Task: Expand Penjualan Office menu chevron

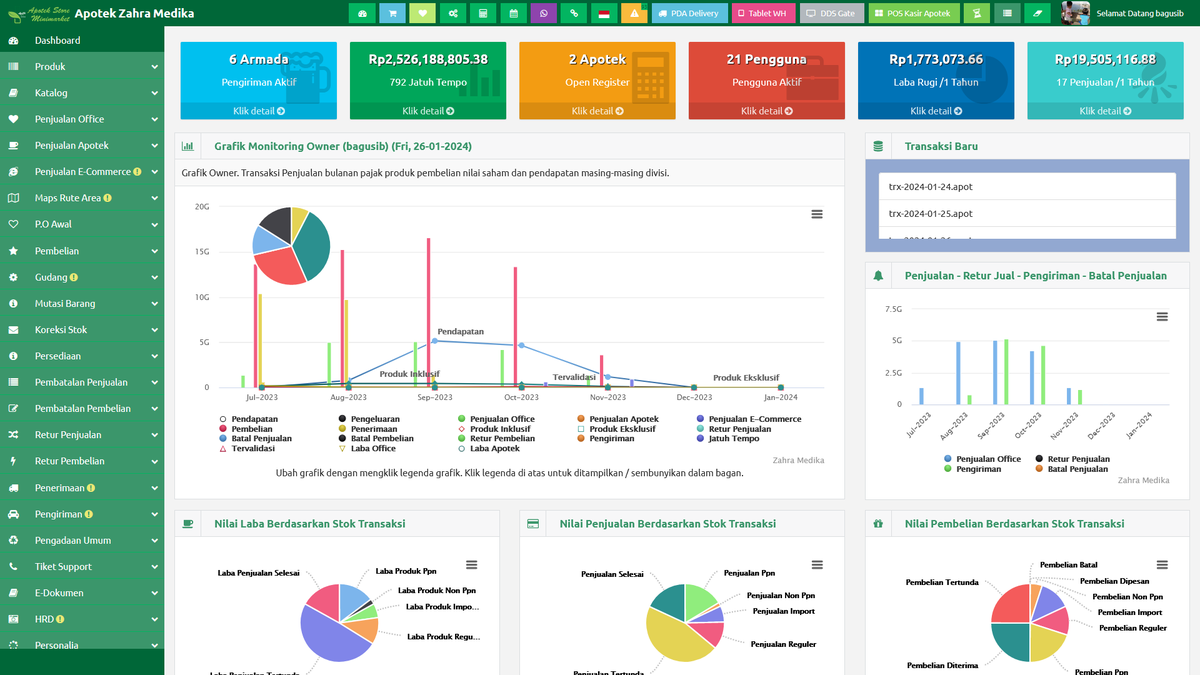Action: [x=155, y=119]
